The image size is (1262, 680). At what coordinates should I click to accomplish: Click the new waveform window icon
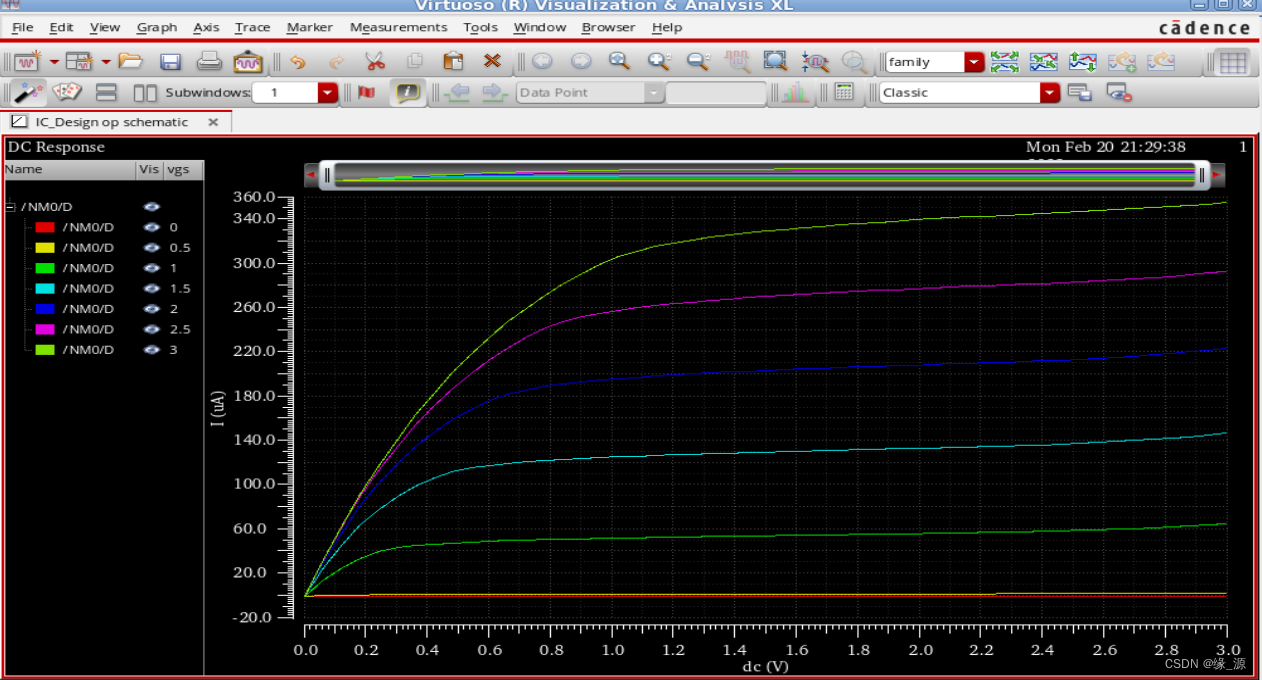[27, 62]
